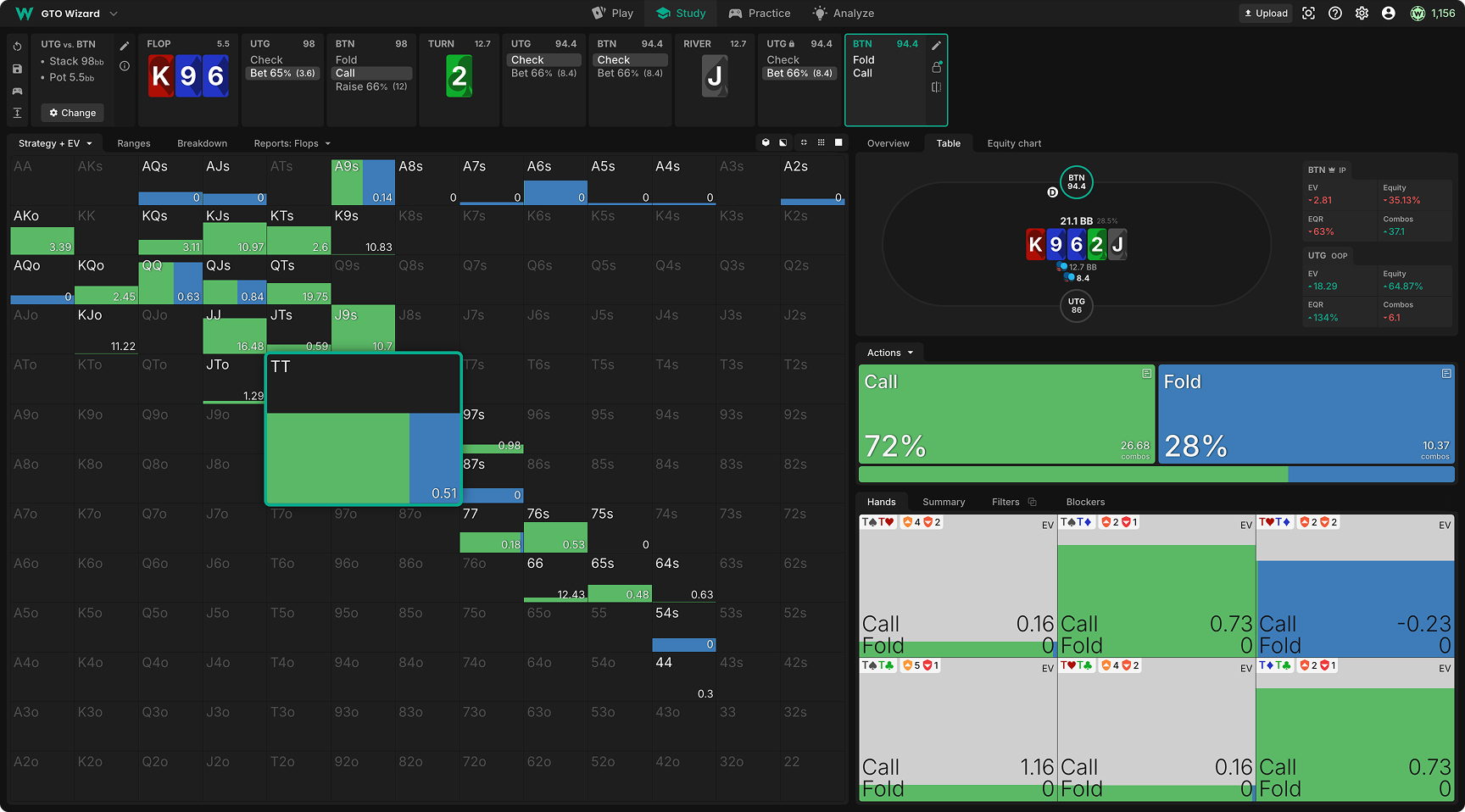
Task: Select the river J card
Action: point(715,76)
